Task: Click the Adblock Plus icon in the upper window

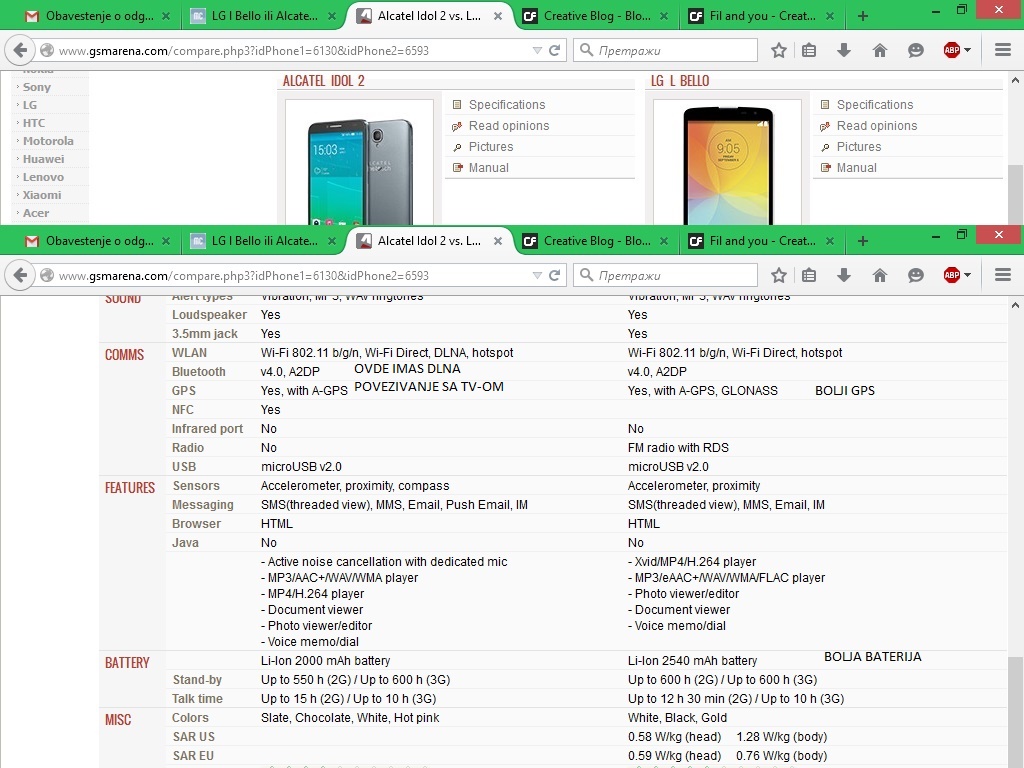Action: pos(952,50)
